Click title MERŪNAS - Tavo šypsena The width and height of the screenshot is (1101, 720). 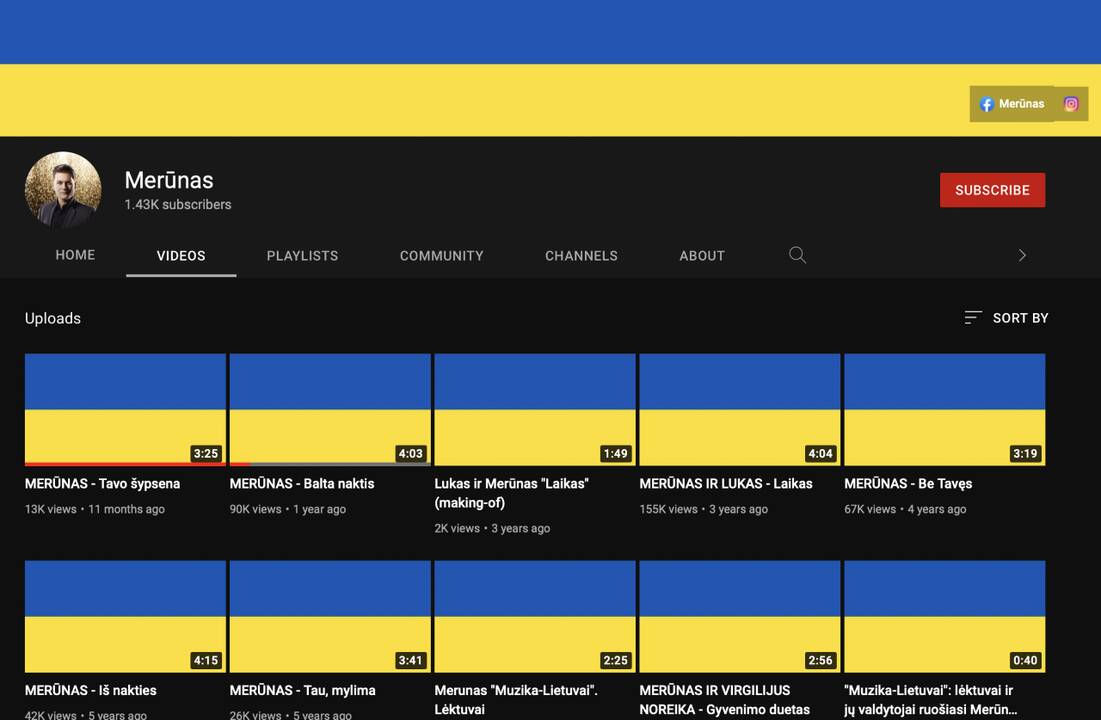pyautogui.click(x=103, y=483)
